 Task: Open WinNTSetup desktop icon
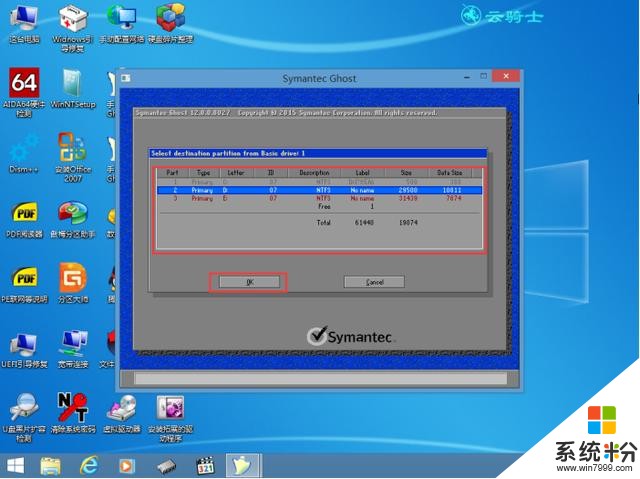pyautogui.click(x=73, y=89)
